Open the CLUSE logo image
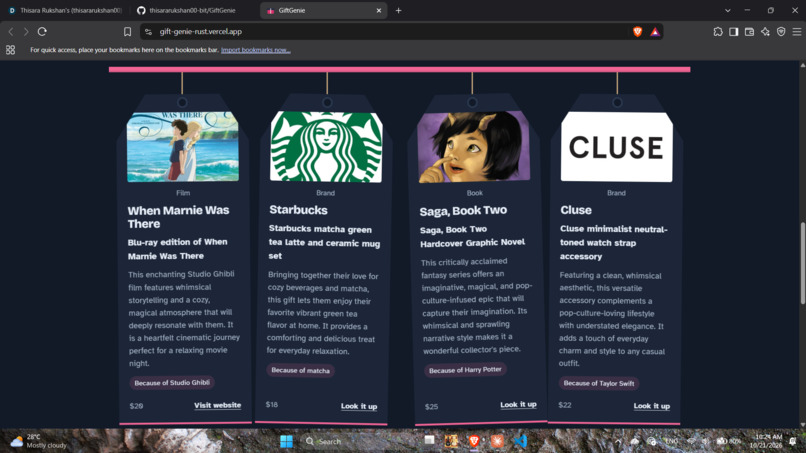The image size is (806, 453). [x=616, y=147]
